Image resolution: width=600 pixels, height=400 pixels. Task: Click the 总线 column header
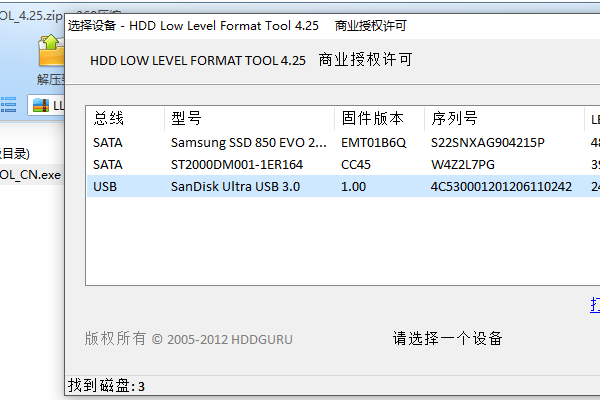pos(126,118)
